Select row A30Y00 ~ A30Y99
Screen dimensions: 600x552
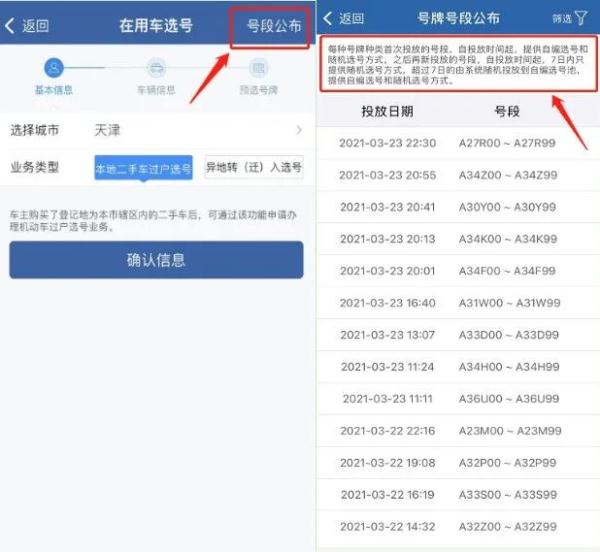[x=458, y=207]
